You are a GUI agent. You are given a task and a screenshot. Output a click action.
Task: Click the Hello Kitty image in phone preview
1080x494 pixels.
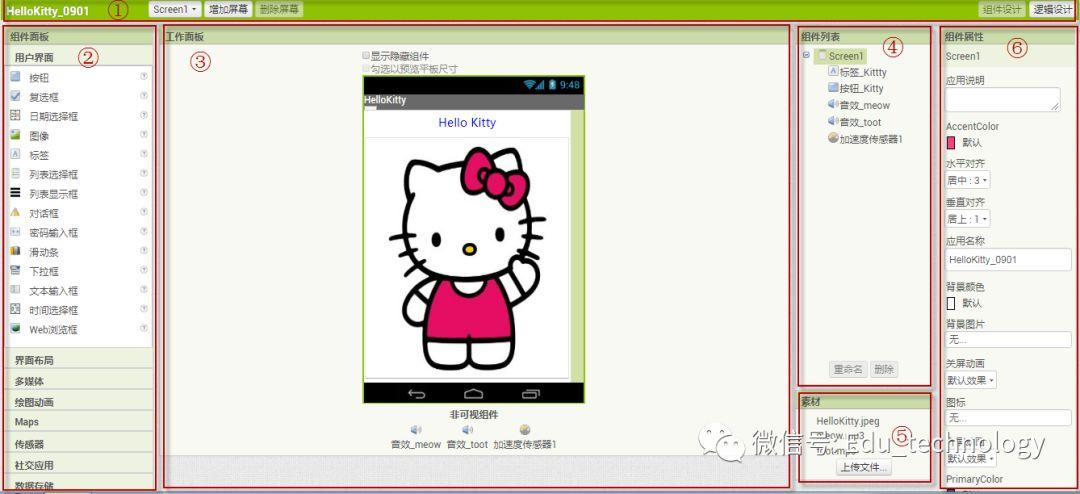pos(466,258)
